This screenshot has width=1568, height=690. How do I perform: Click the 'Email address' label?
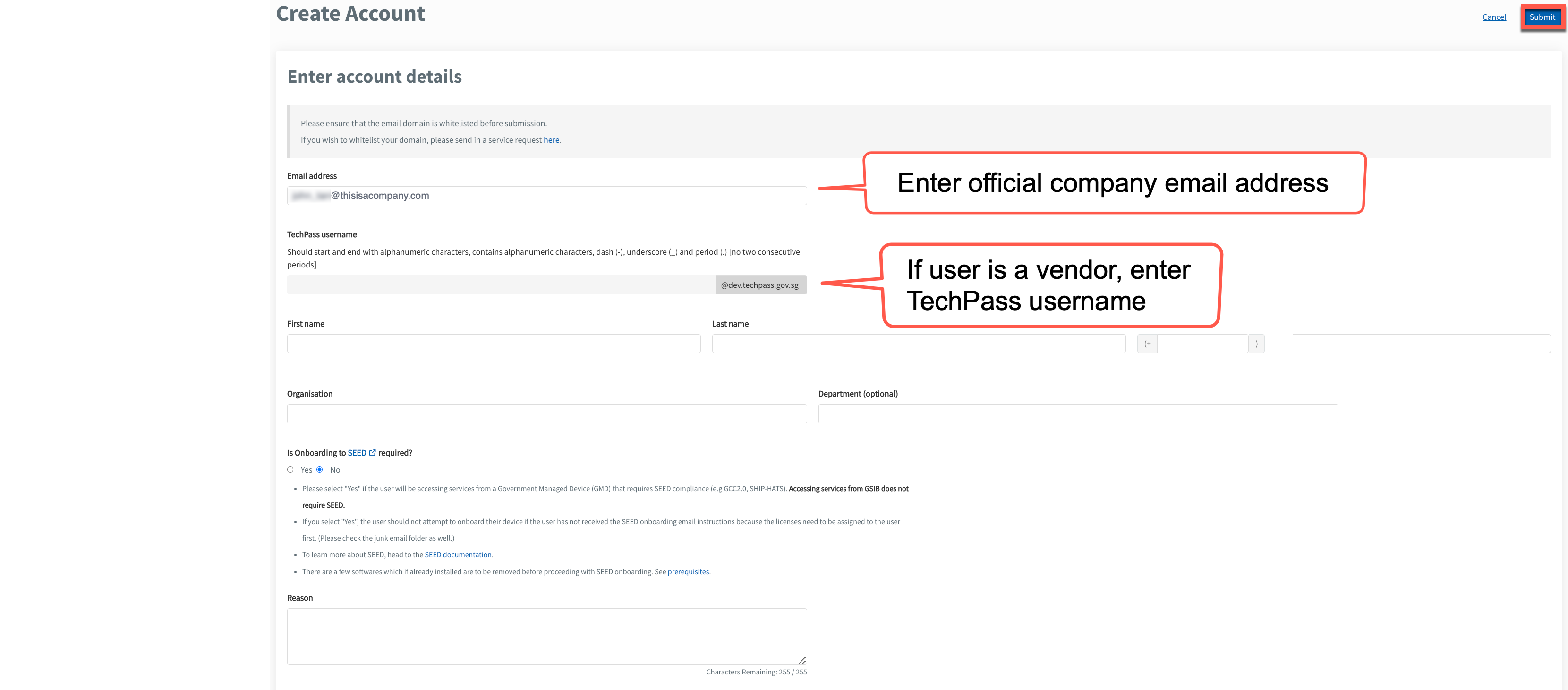pos(312,176)
